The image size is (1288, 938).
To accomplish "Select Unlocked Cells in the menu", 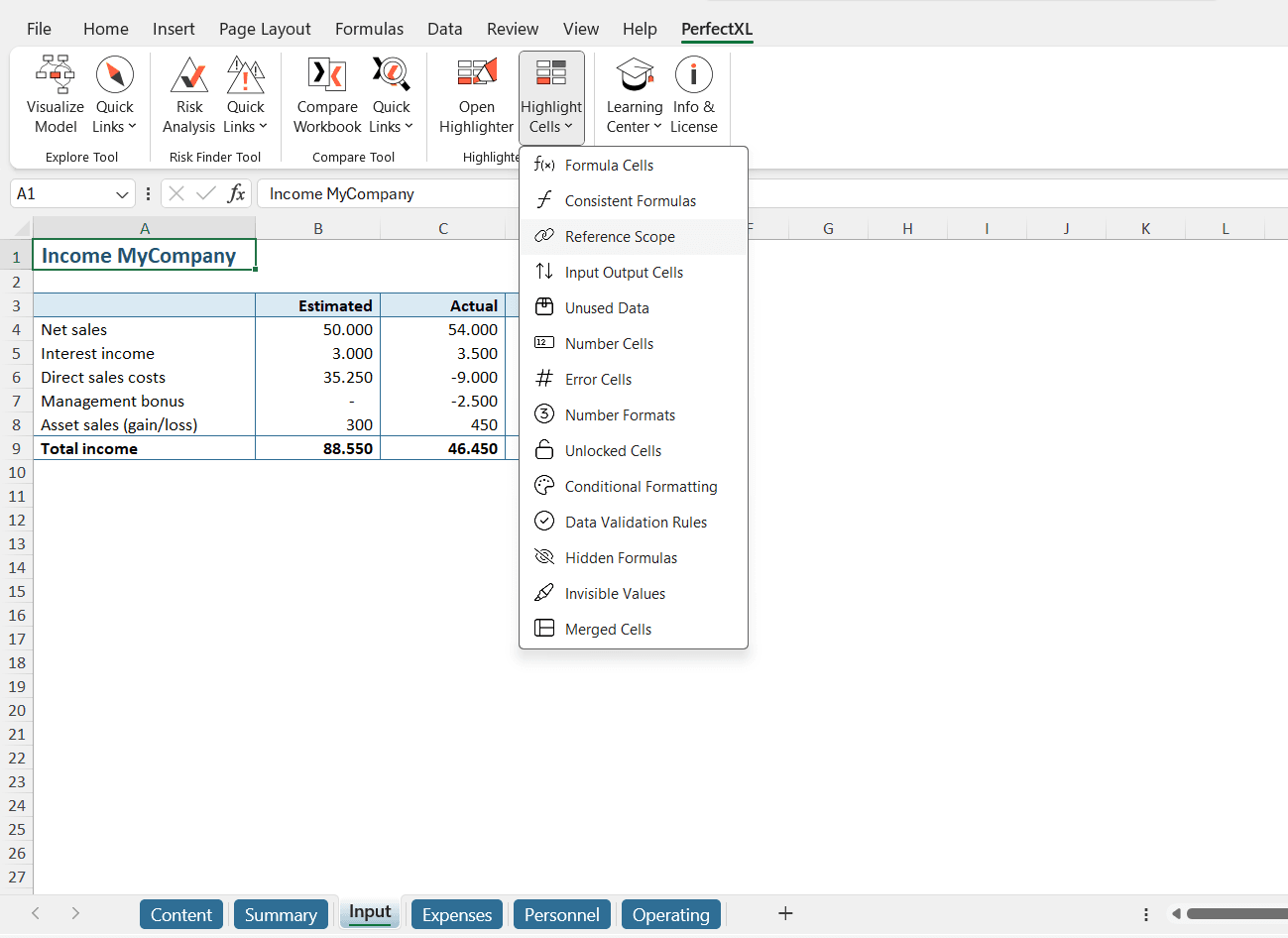I will 613,451.
